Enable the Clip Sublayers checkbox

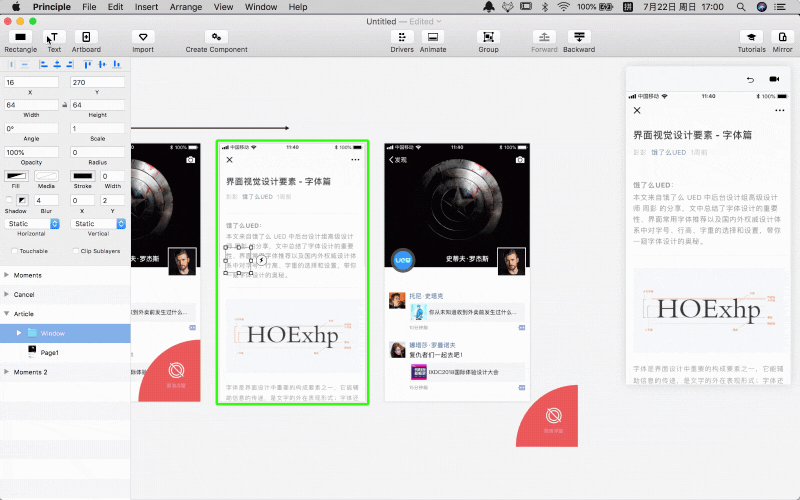75,250
